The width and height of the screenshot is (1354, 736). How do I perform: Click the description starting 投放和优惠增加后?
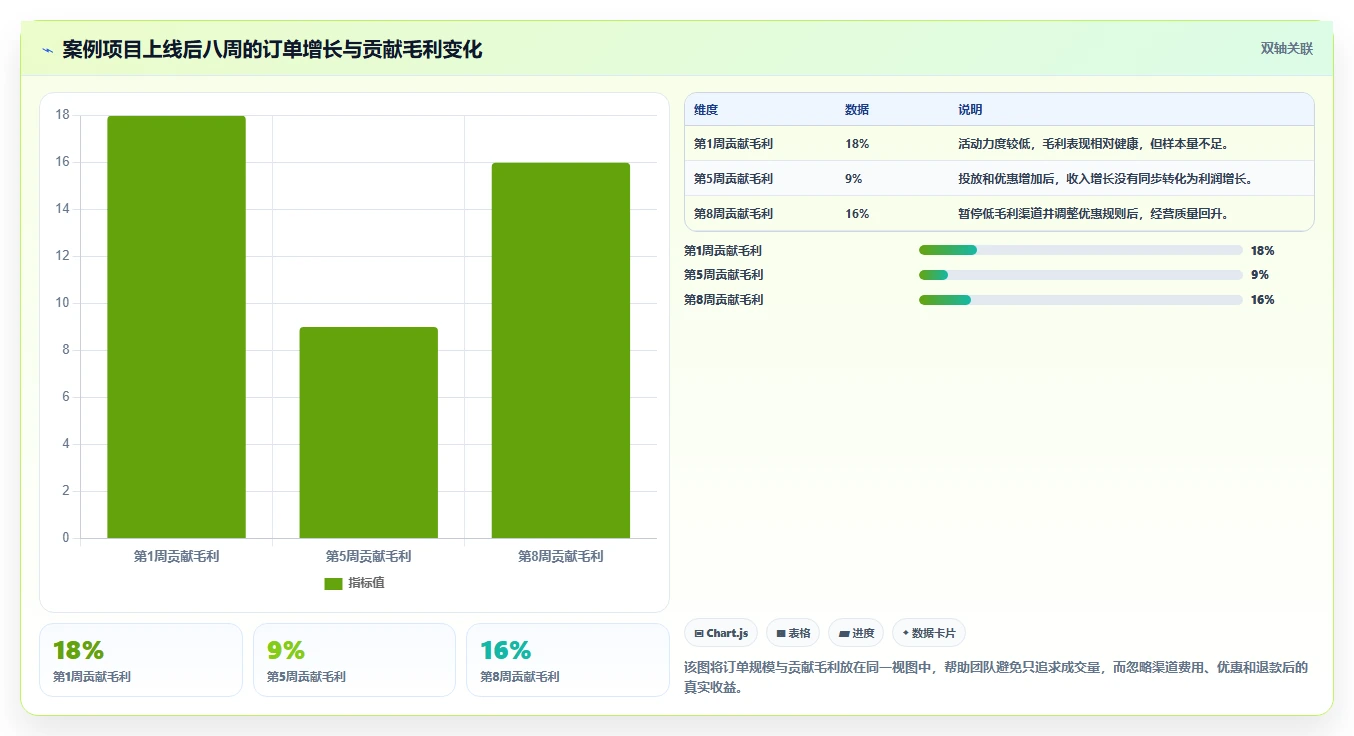[1105, 179]
